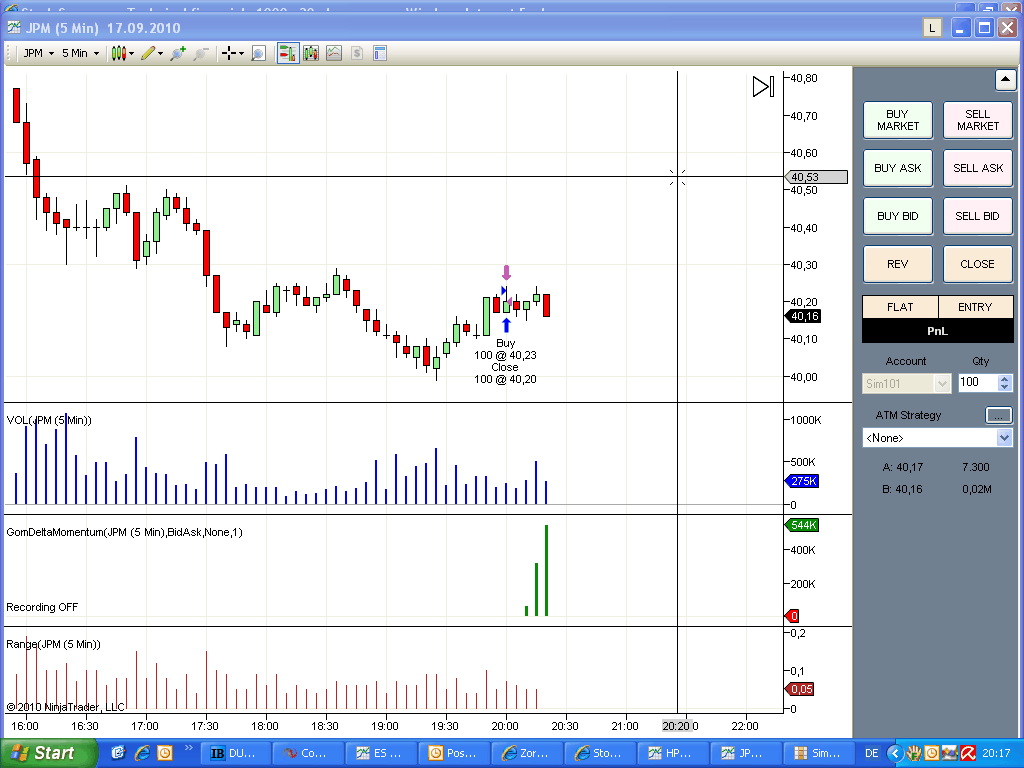The image size is (1024, 768).
Task: Open the indicators chart icon
Action: (334, 54)
